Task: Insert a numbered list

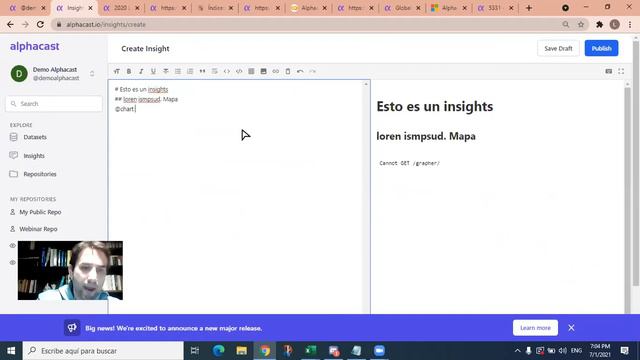Action: click(190, 71)
